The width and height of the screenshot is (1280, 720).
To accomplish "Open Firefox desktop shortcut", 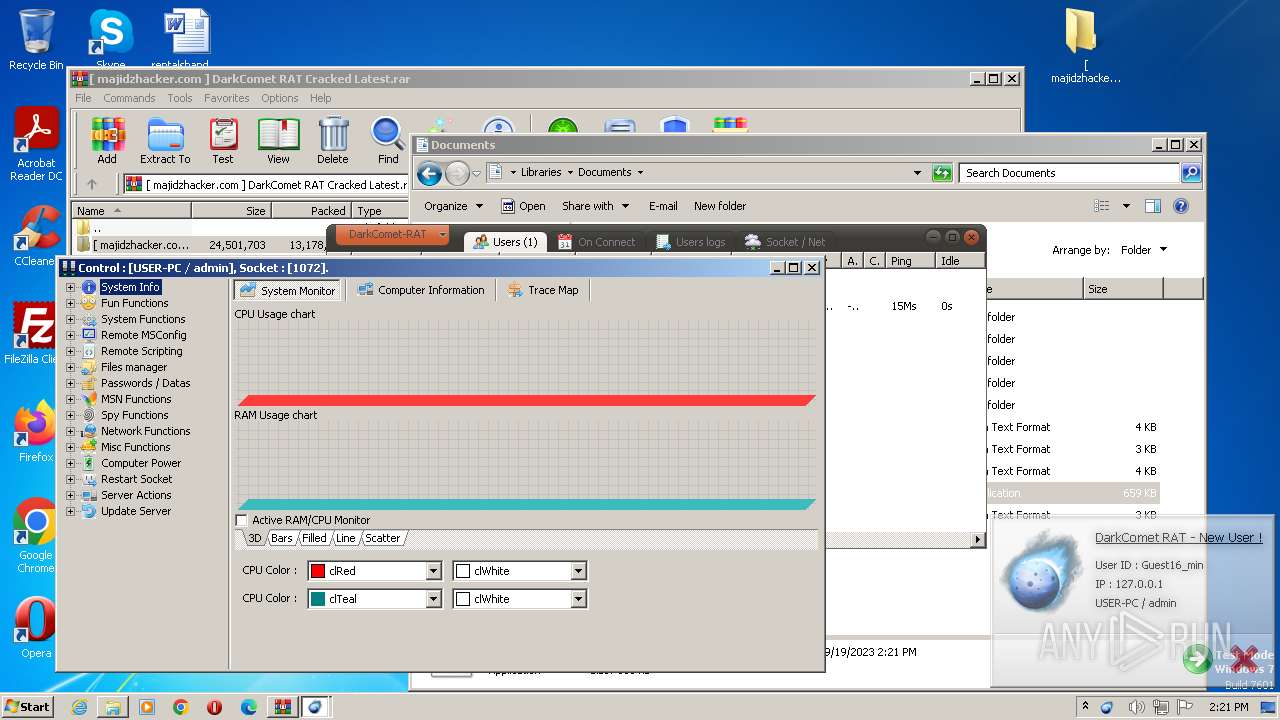I will [36, 432].
